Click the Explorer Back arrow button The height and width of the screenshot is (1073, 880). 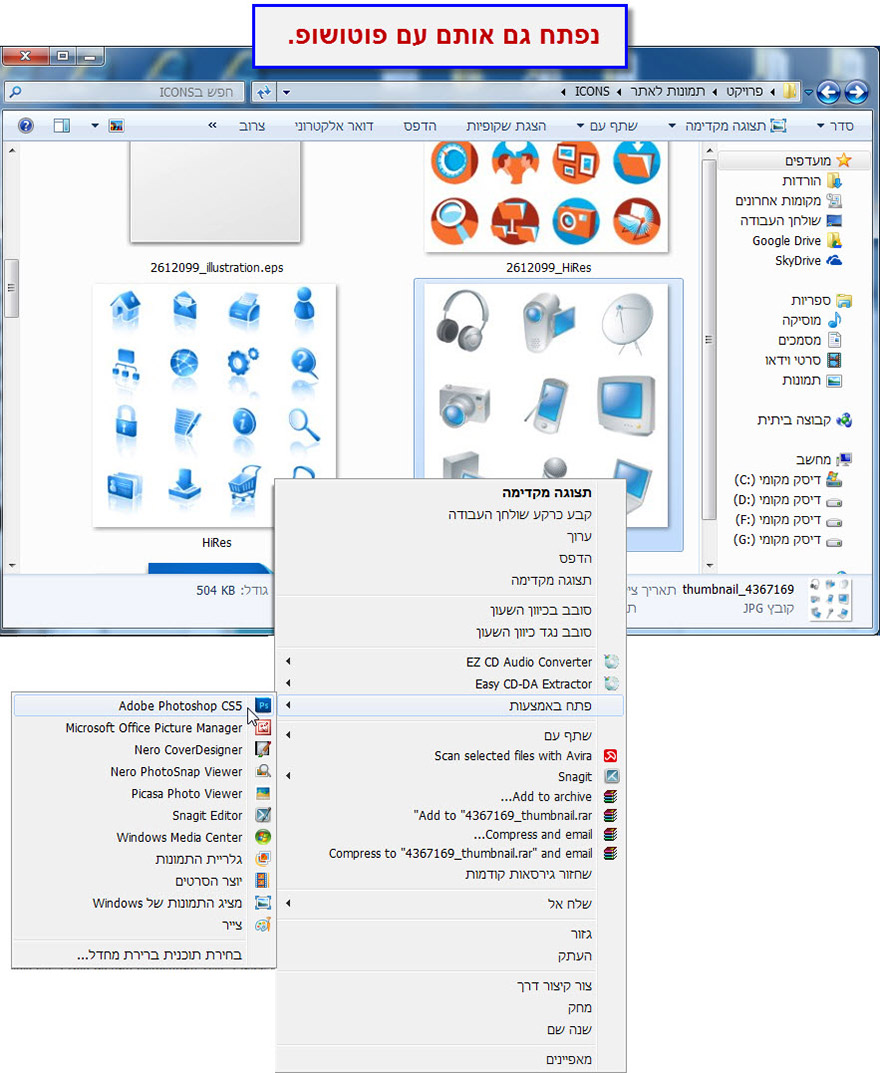856,92
